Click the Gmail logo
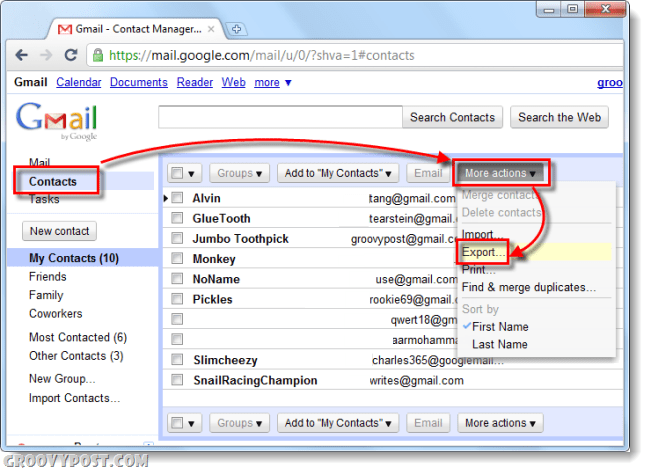The width and height of the screenshot is (650, 472). (57, 120)
